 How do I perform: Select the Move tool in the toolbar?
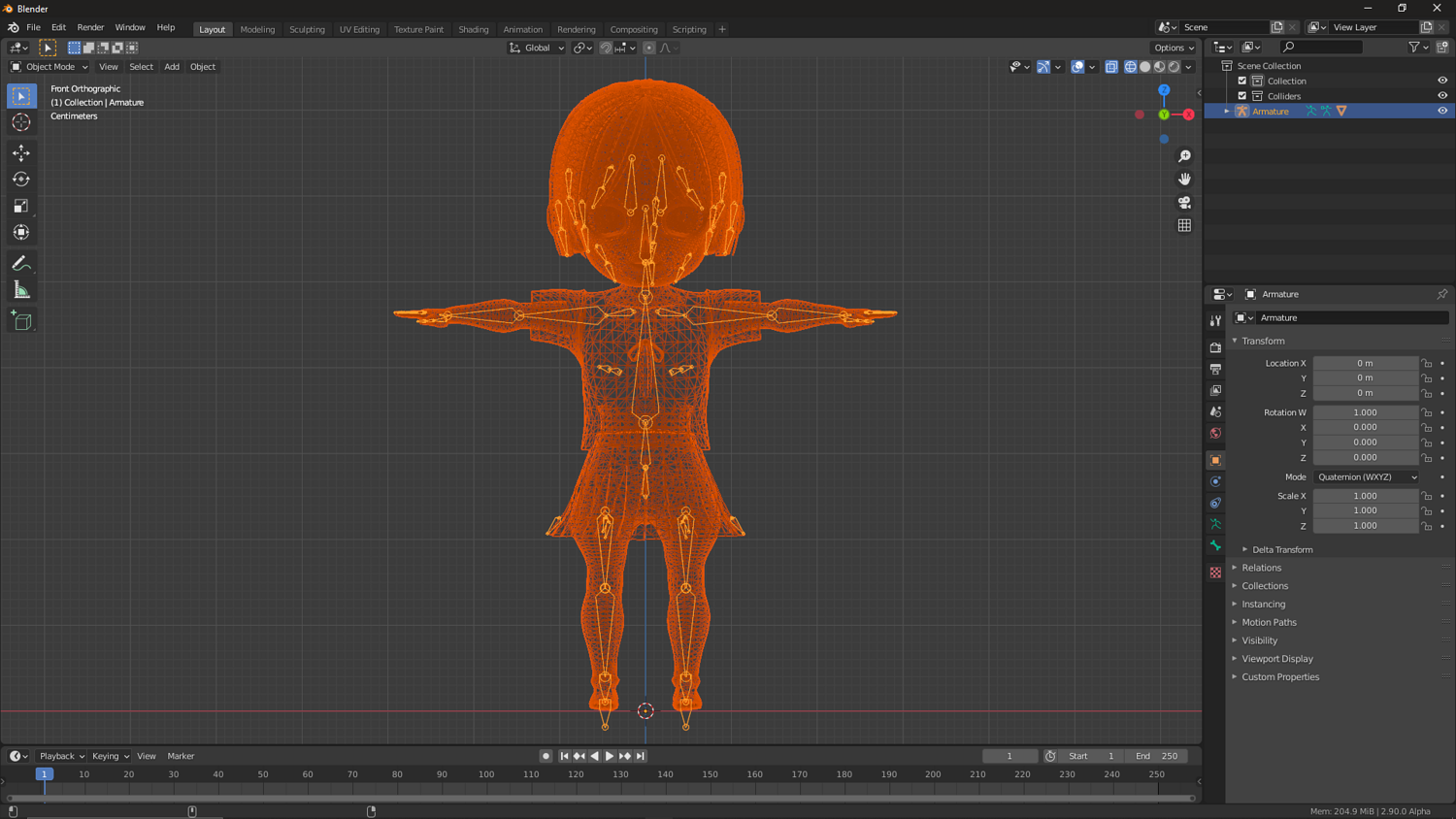tap(21, 153)
